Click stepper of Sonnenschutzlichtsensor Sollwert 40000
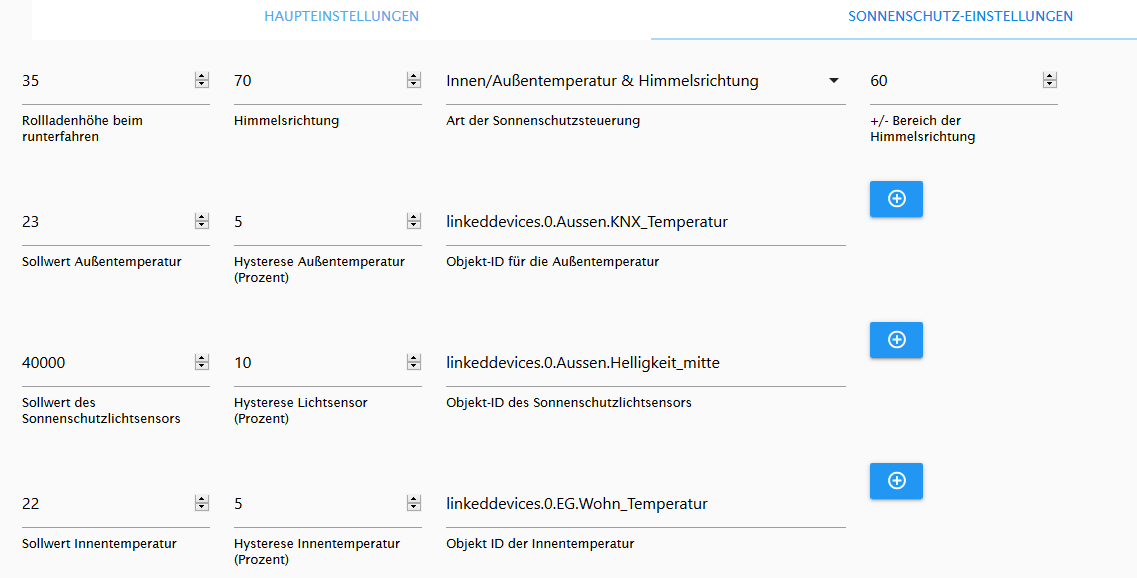The width and height of the screenshot is (1137, 578). [202, 362]
